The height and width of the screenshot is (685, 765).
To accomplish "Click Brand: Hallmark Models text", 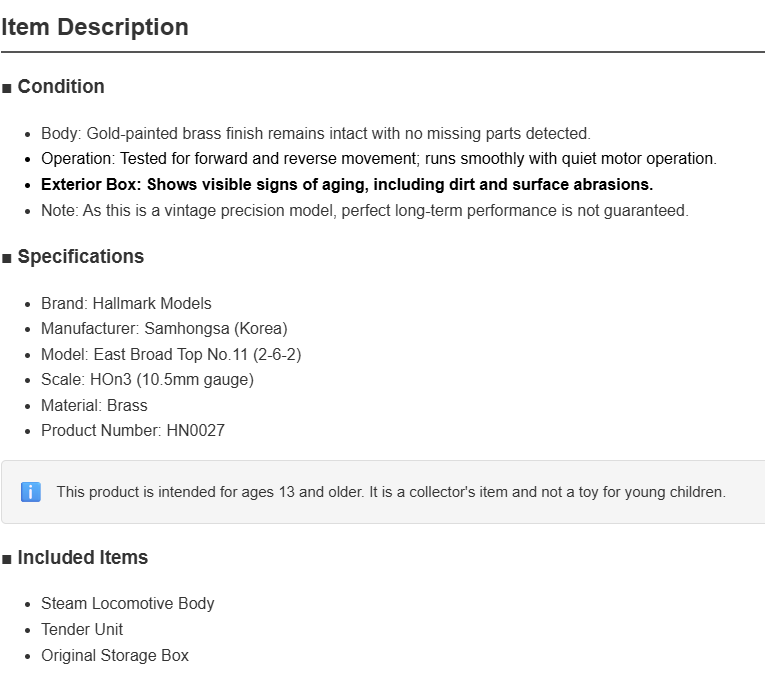I will tap(126, 303).
